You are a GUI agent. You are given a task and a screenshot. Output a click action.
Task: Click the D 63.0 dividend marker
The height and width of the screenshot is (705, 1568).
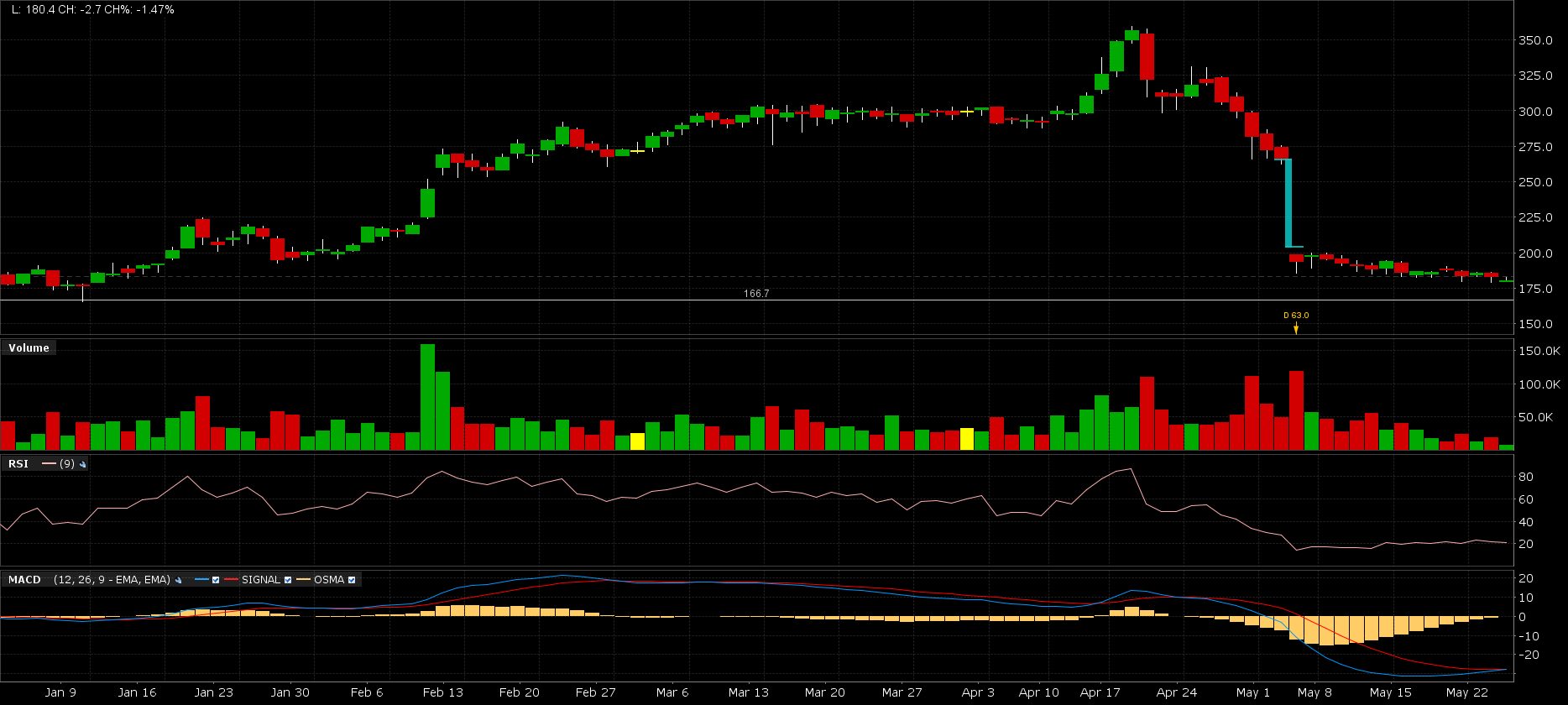1296,321
